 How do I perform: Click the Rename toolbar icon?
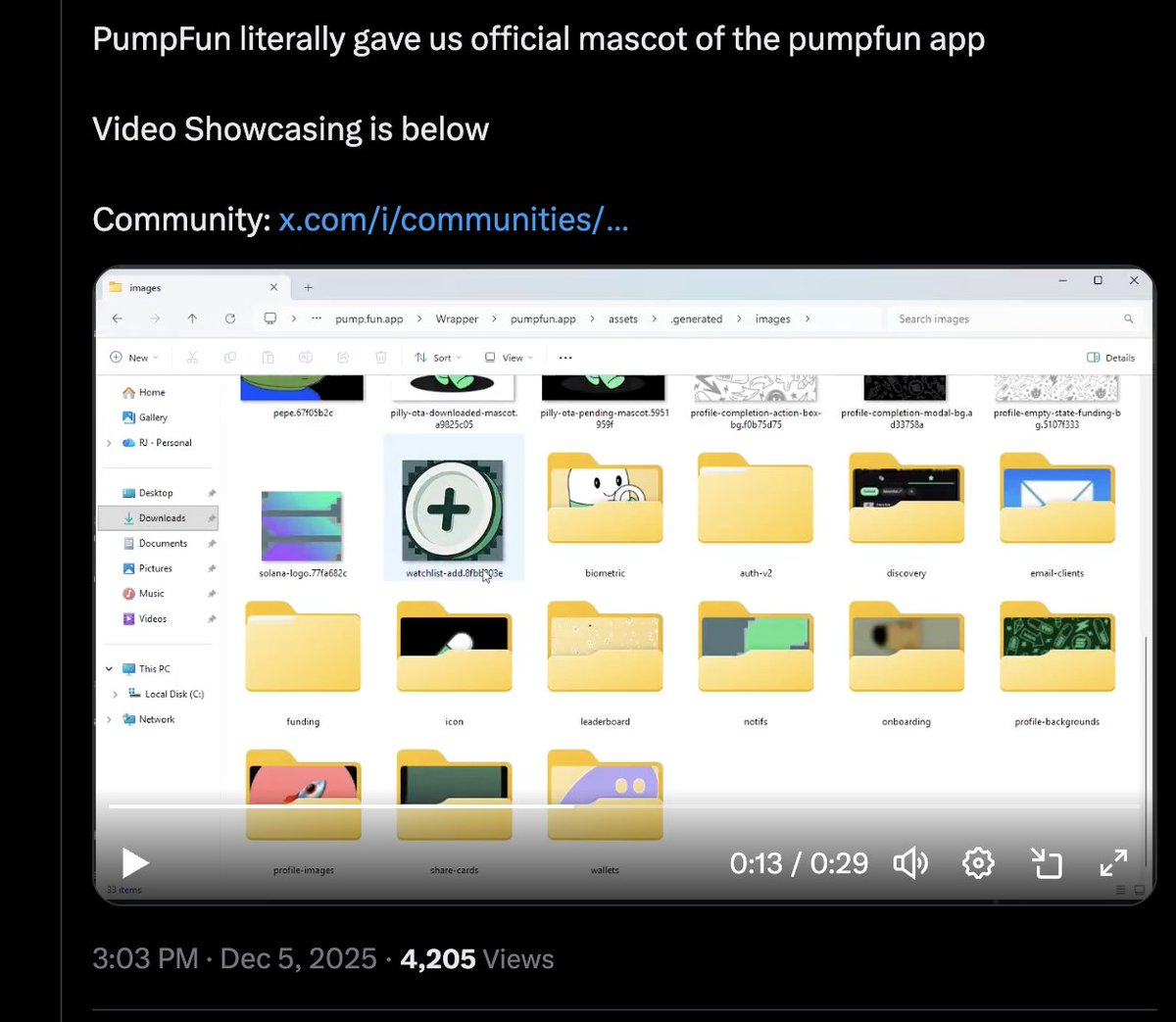(x=306, y=358)
